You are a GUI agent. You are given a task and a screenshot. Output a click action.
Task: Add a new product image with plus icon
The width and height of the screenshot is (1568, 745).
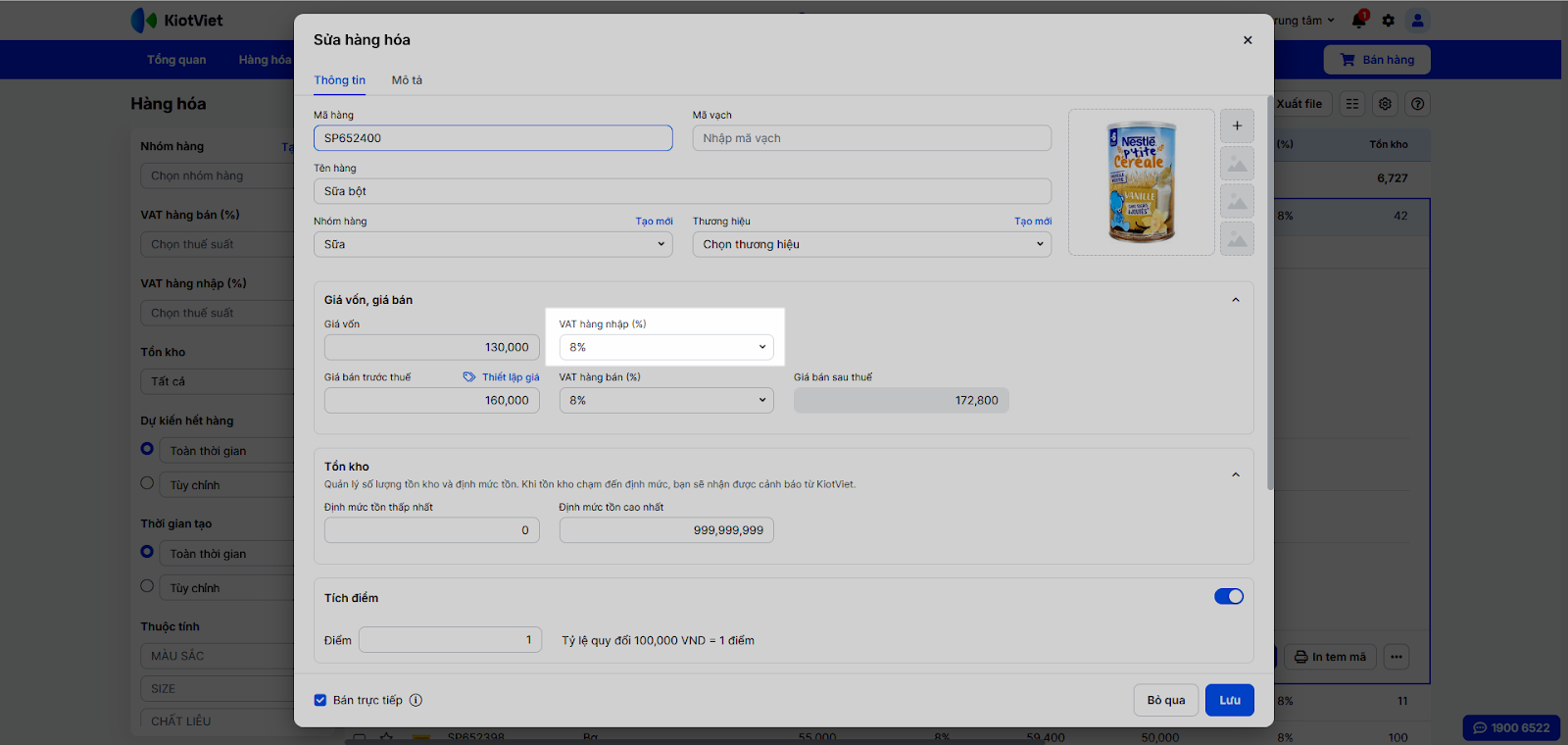point(1237,125)
